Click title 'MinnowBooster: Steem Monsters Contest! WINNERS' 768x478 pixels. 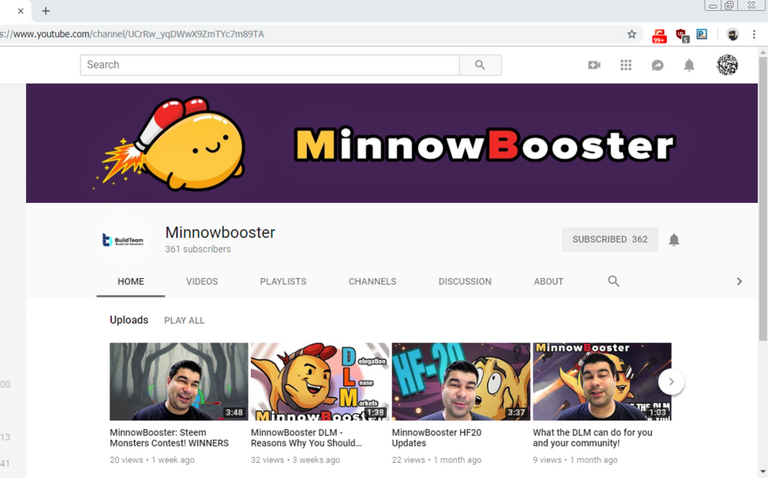click(169, 438)
